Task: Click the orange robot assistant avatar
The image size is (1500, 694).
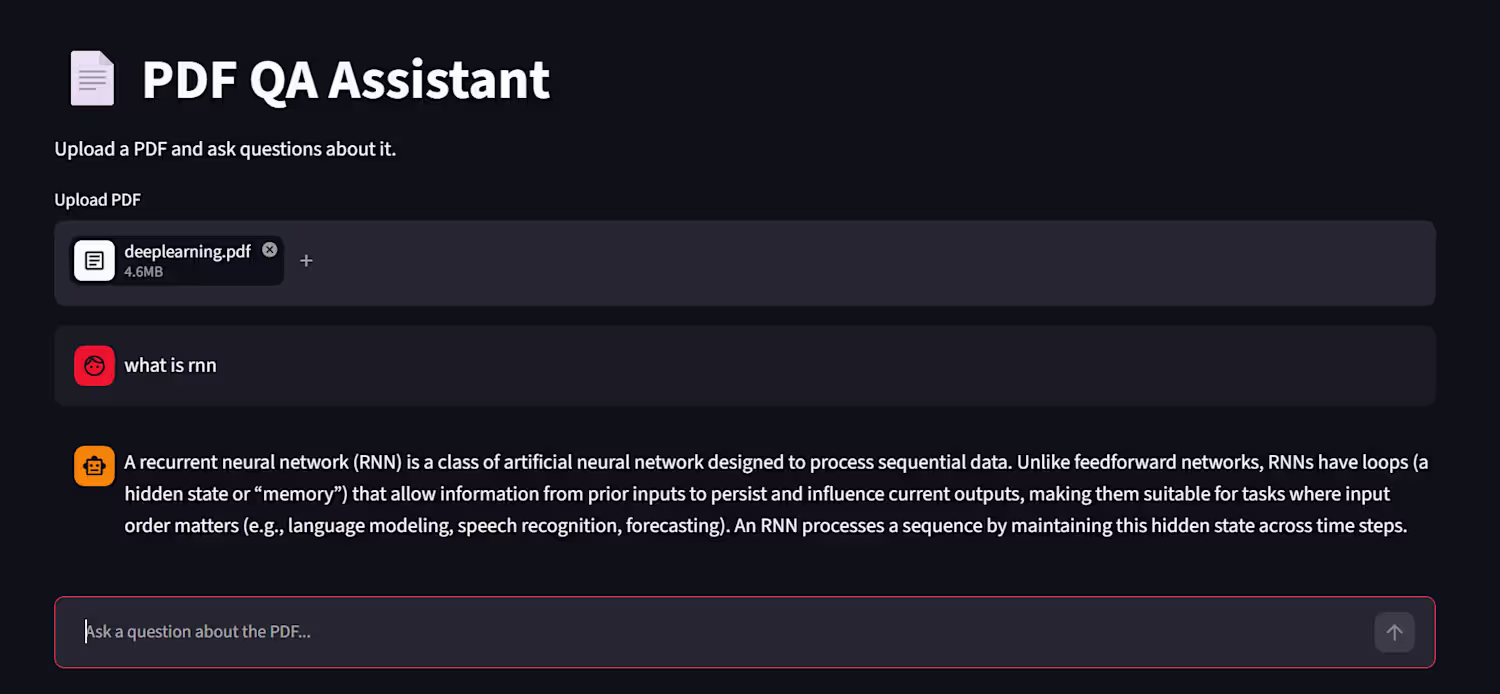Action: pos(94,466)
